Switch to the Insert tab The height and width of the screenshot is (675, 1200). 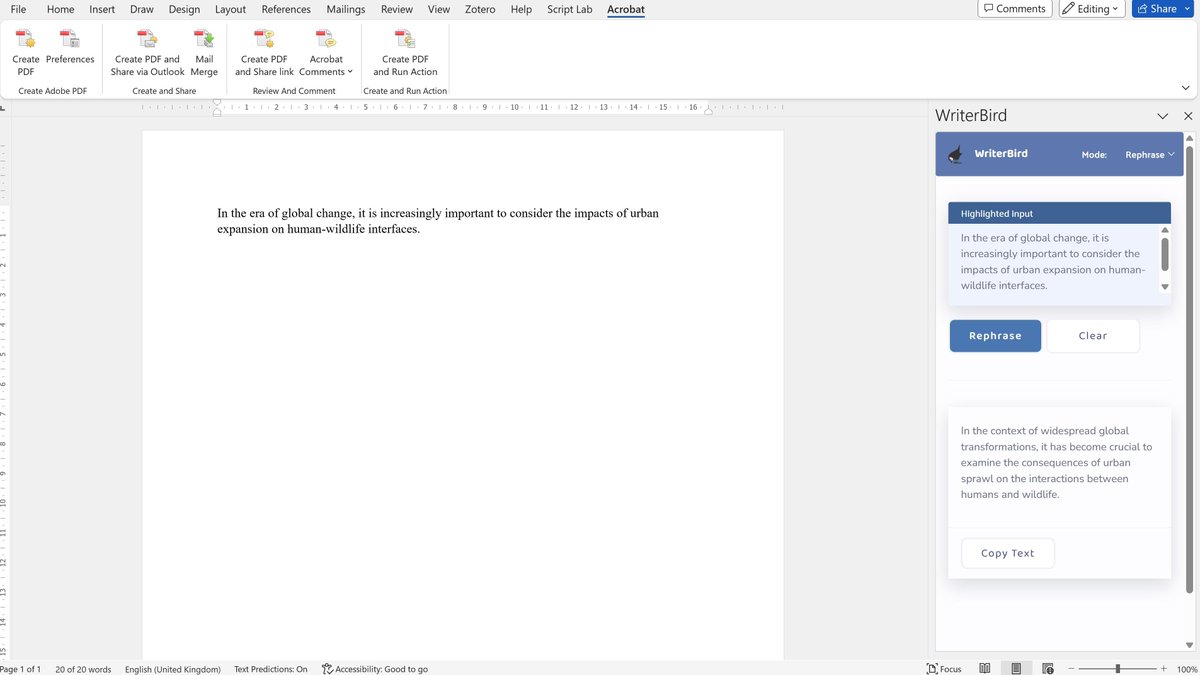tap(102, 9)
